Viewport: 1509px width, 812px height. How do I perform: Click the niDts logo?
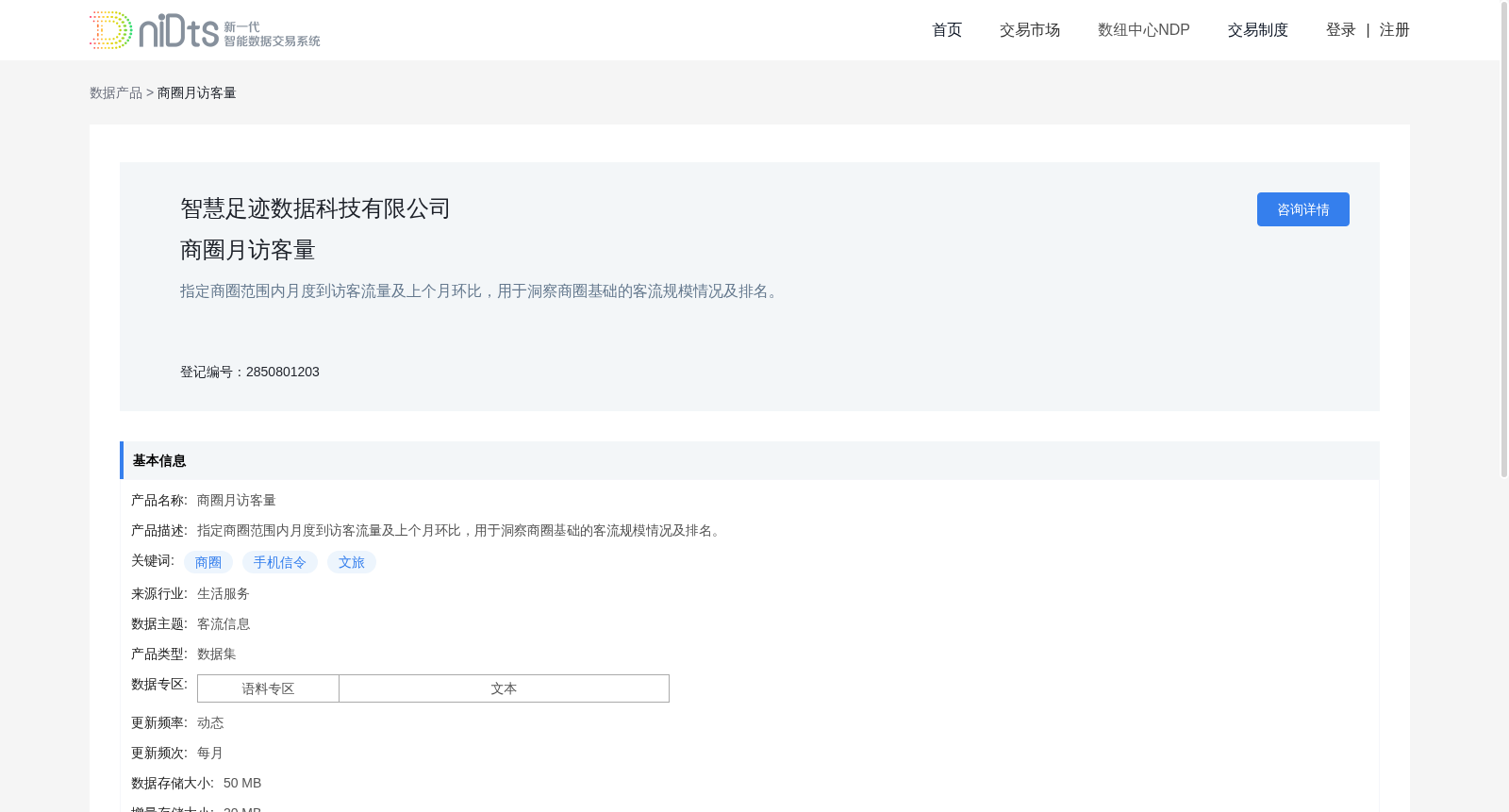point(205,30)
